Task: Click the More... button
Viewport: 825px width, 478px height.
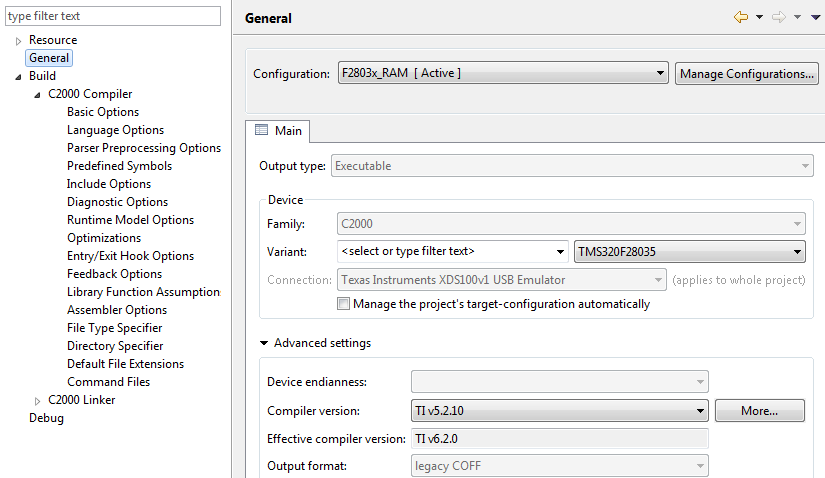Action: pos(759,410)
